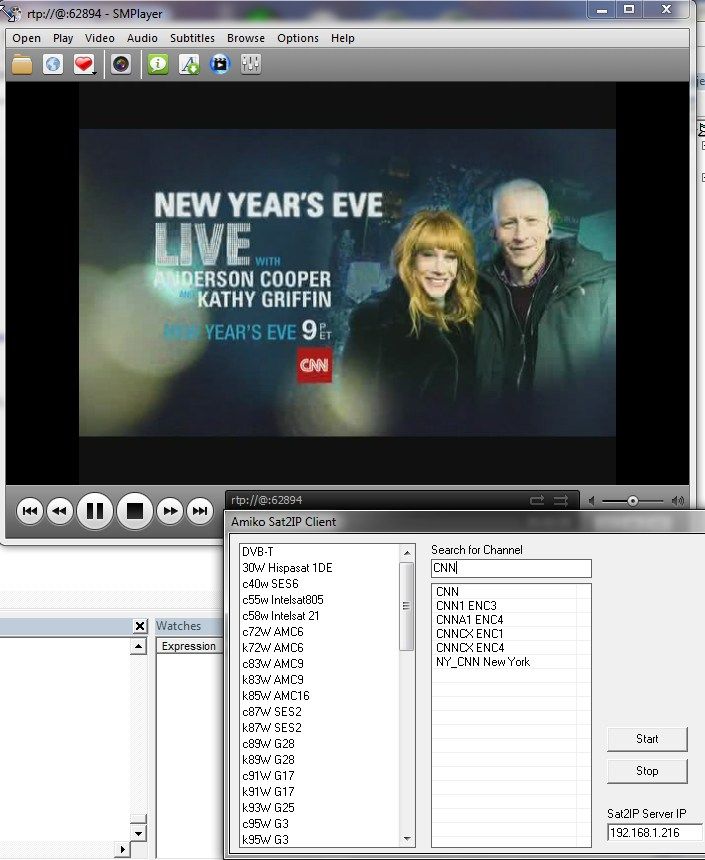Pause the SMPlayer playback
The height and width of the screenshot is (860, 705).
tap(95, 511)
